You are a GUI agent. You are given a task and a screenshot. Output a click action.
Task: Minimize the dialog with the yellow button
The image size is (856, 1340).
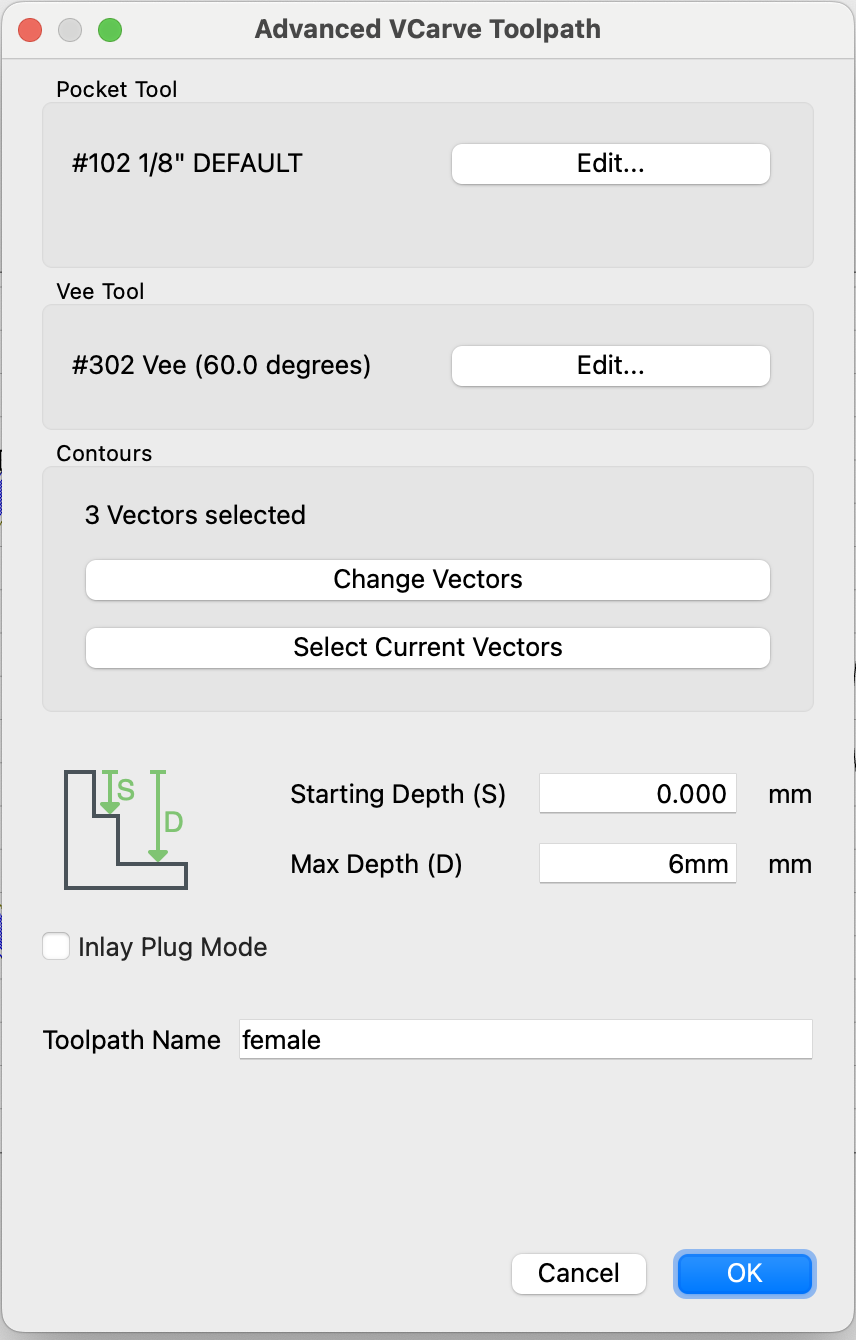(70, 29)
